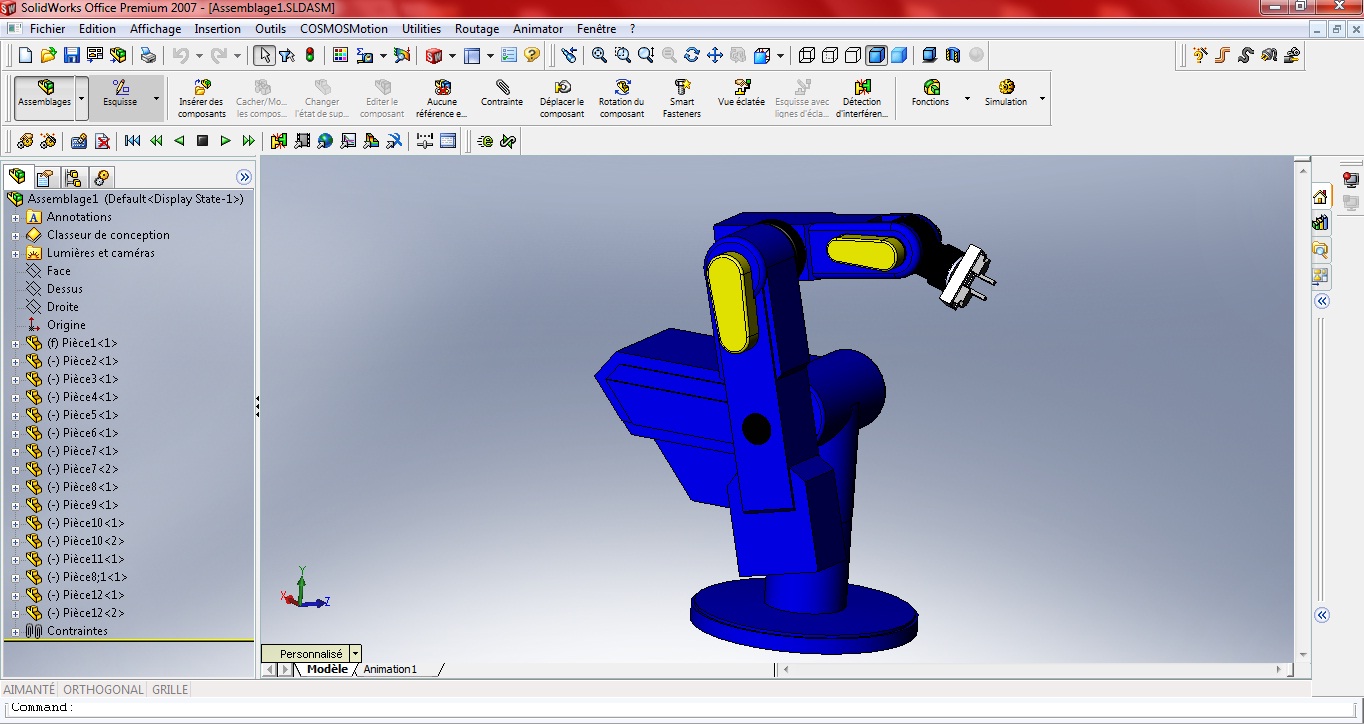This screenshot has width=1364, height=725.
Task: Click Aucune référence externe tool
Action: [442, 100]
